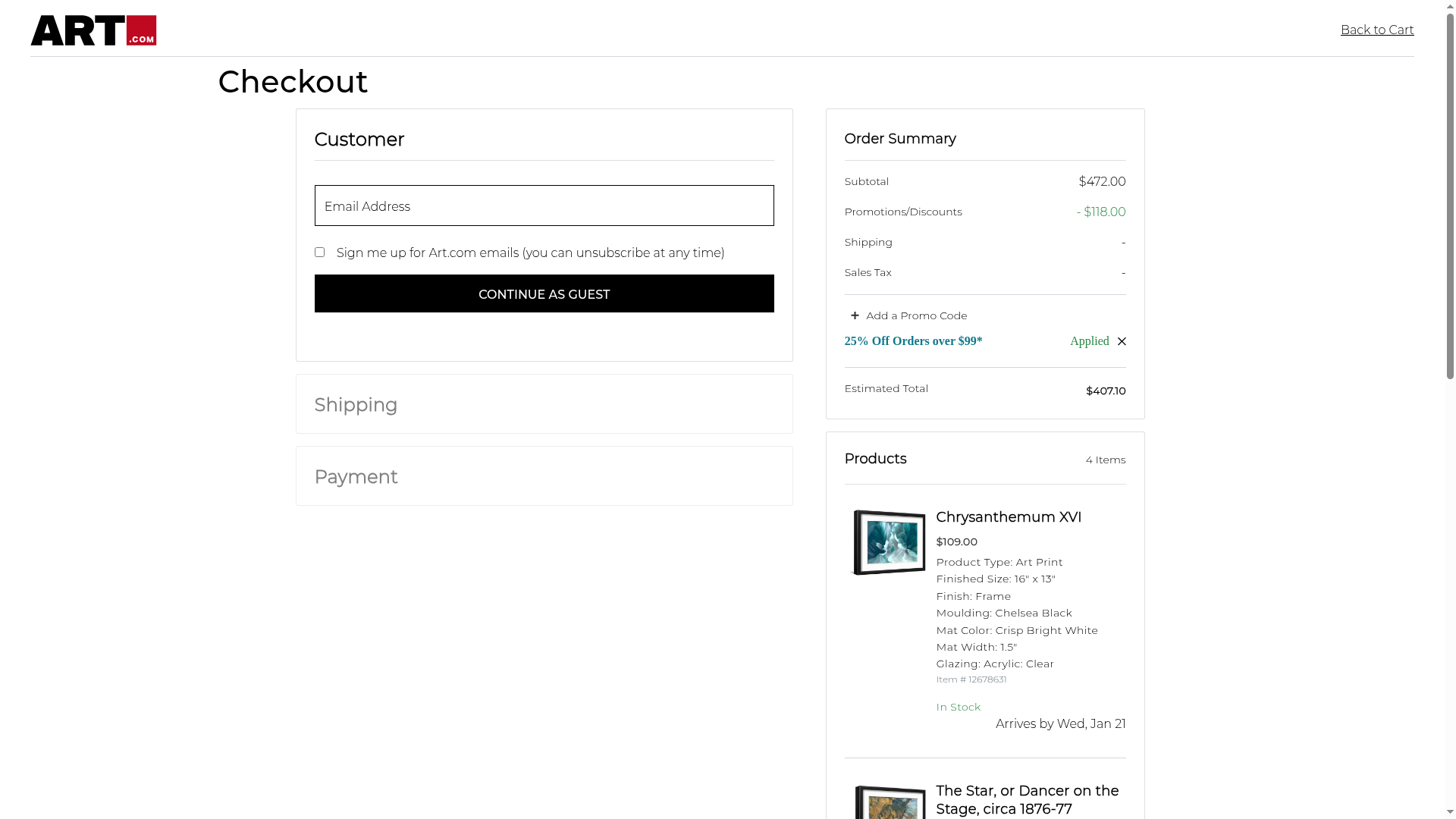The width and height of the screenshot is (1456, 819).
Task: Click the scrollbar up arrow
Action: pos(1450,6)
